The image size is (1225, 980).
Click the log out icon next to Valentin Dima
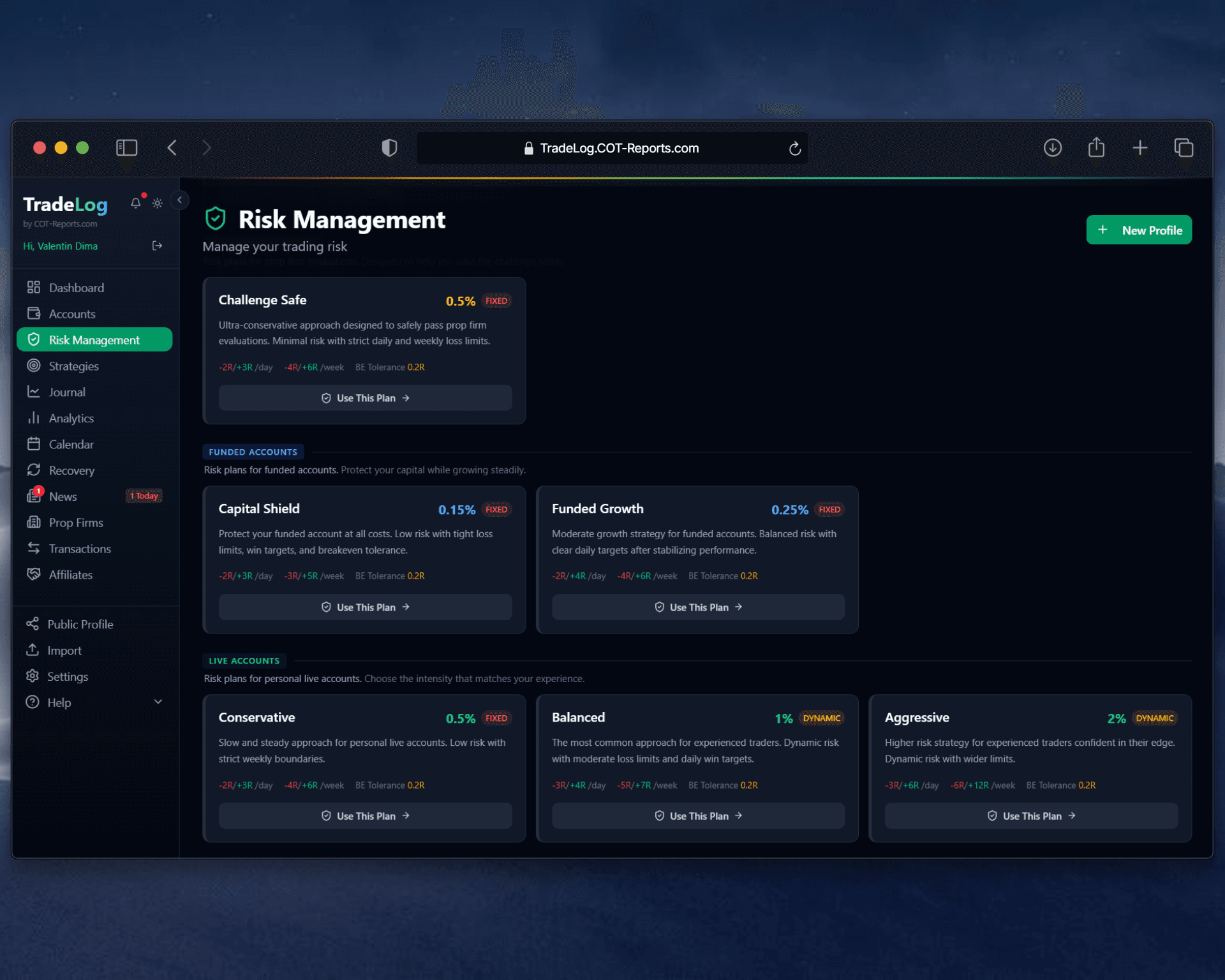tap(157, 246)
